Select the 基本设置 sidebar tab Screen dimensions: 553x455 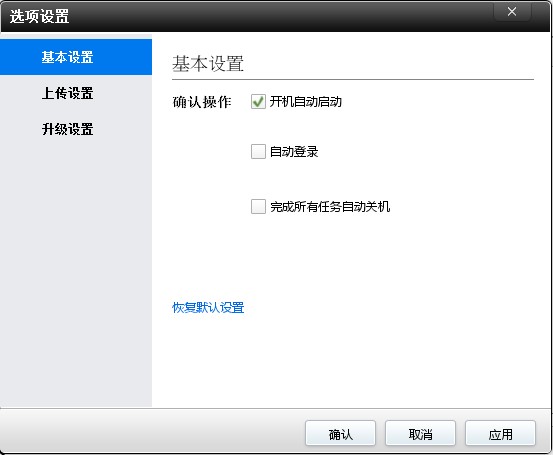[x=76, y=57]
